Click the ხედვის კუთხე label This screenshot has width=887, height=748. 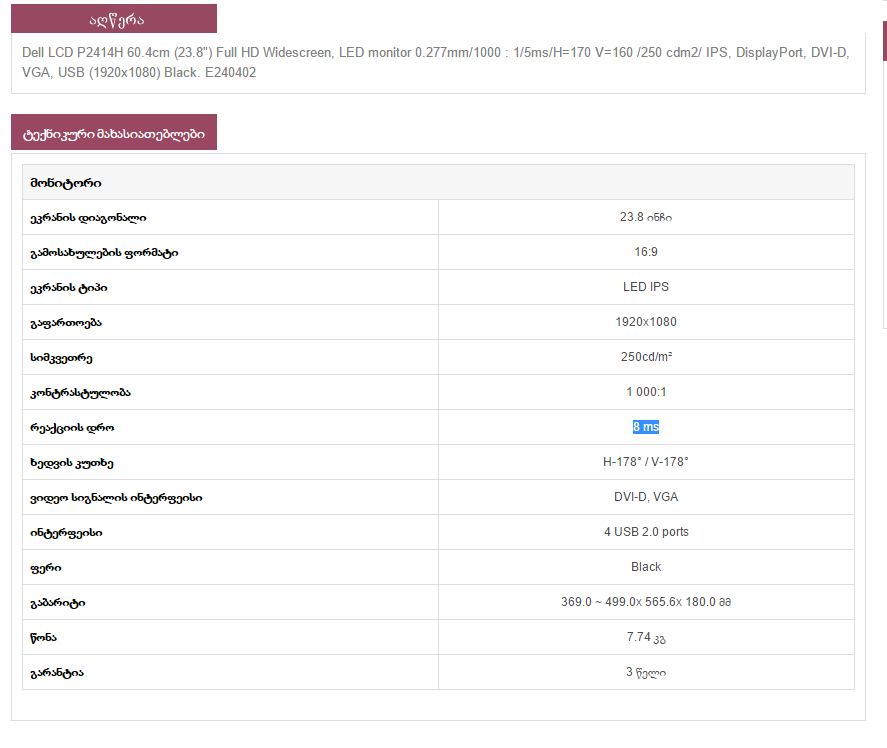pos(72,463)
